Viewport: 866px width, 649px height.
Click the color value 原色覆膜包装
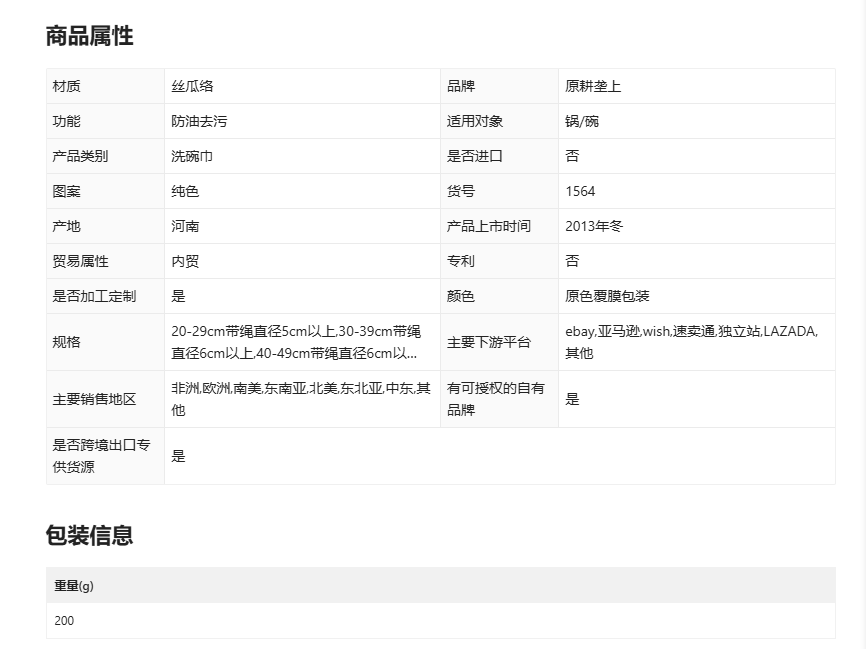coord(607,296)
